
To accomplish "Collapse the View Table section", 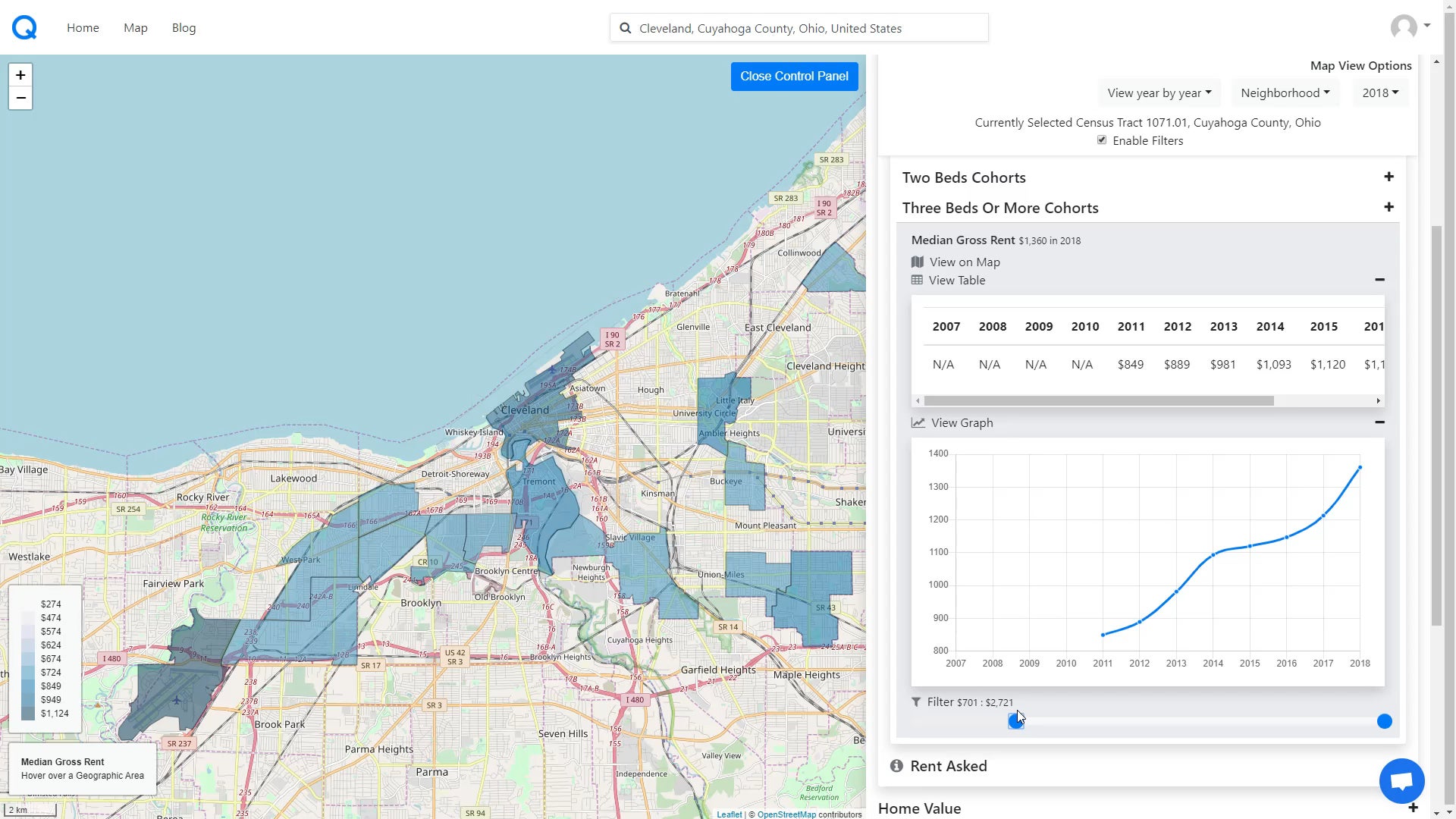I will coord(1380,280).
